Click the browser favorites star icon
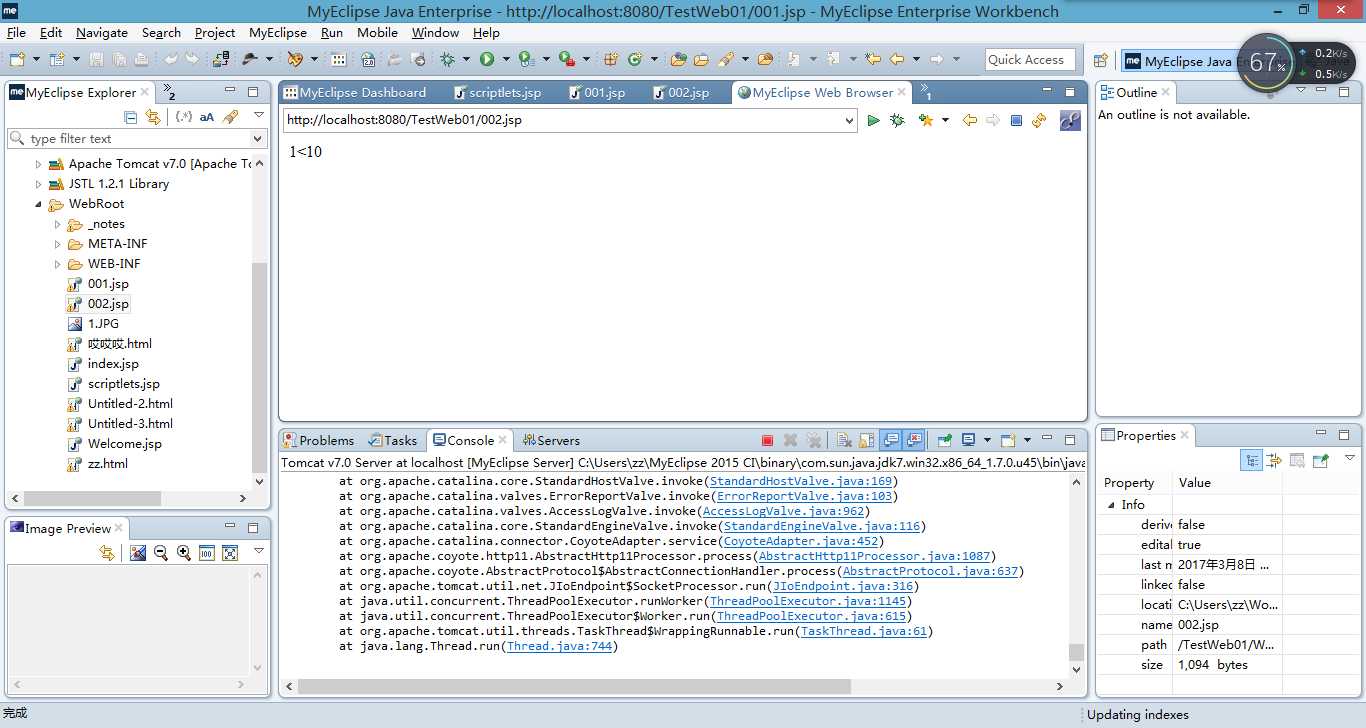The image size is (1366, 728). coord(926,120)
